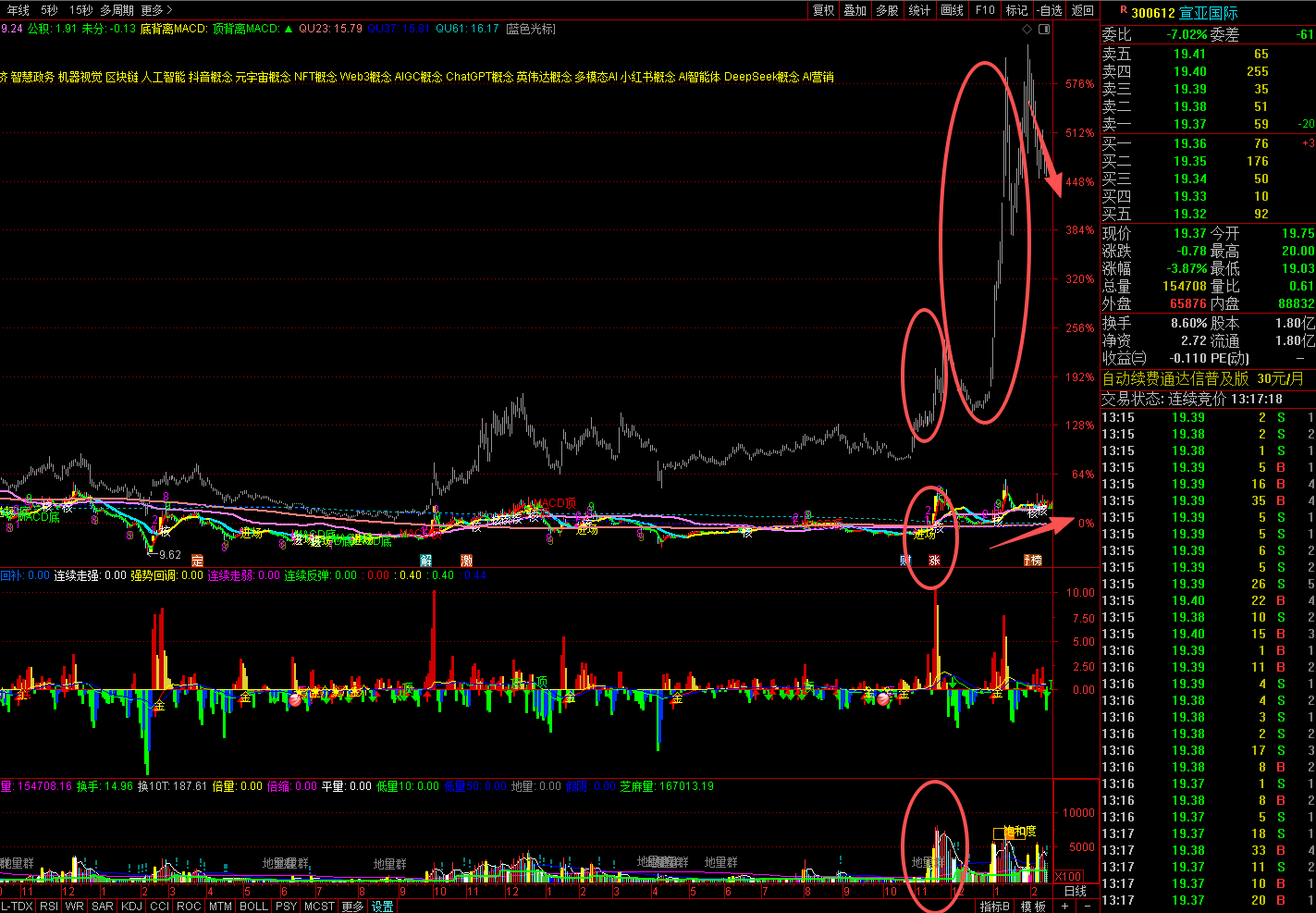
Task: Open the 小红书概念 concept tag
Action: (648, 77)
